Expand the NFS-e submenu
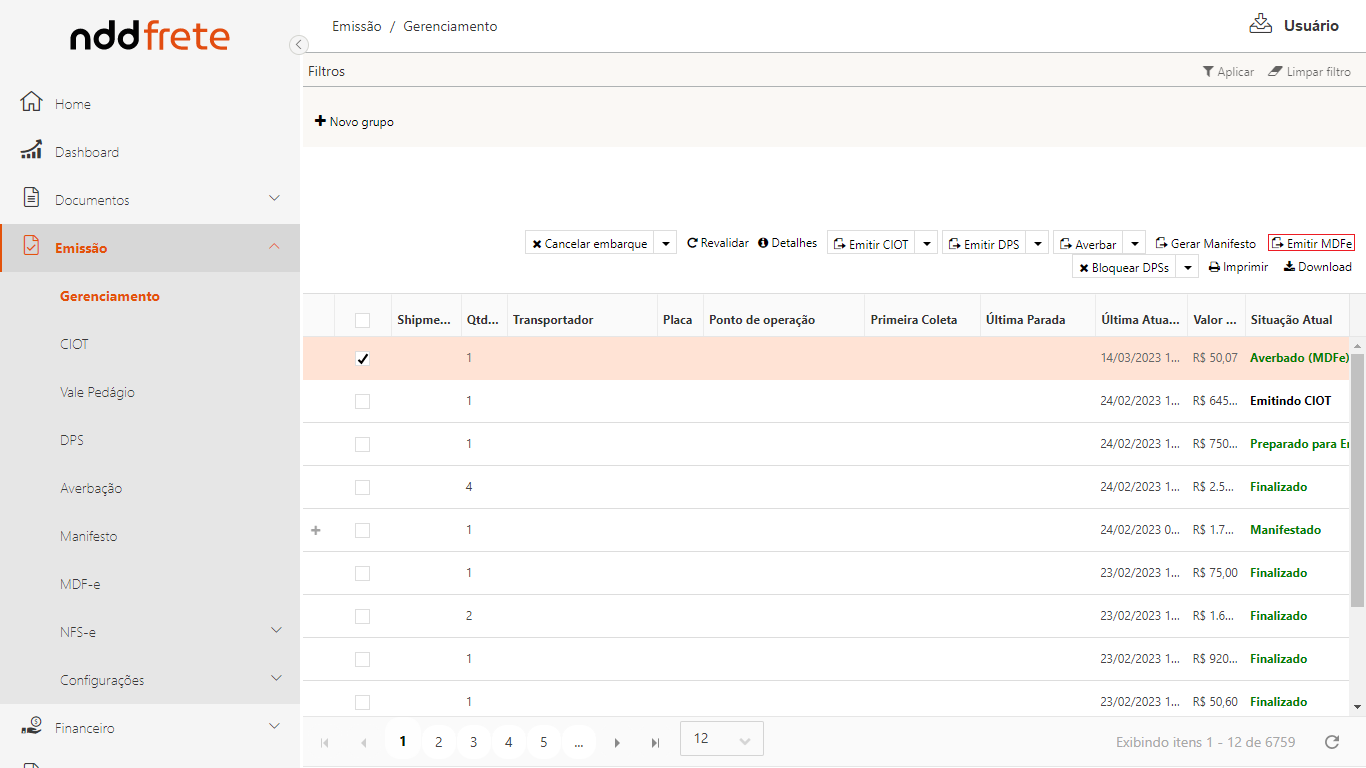This screenshot has width=1366, height=768. coord(275,631)
